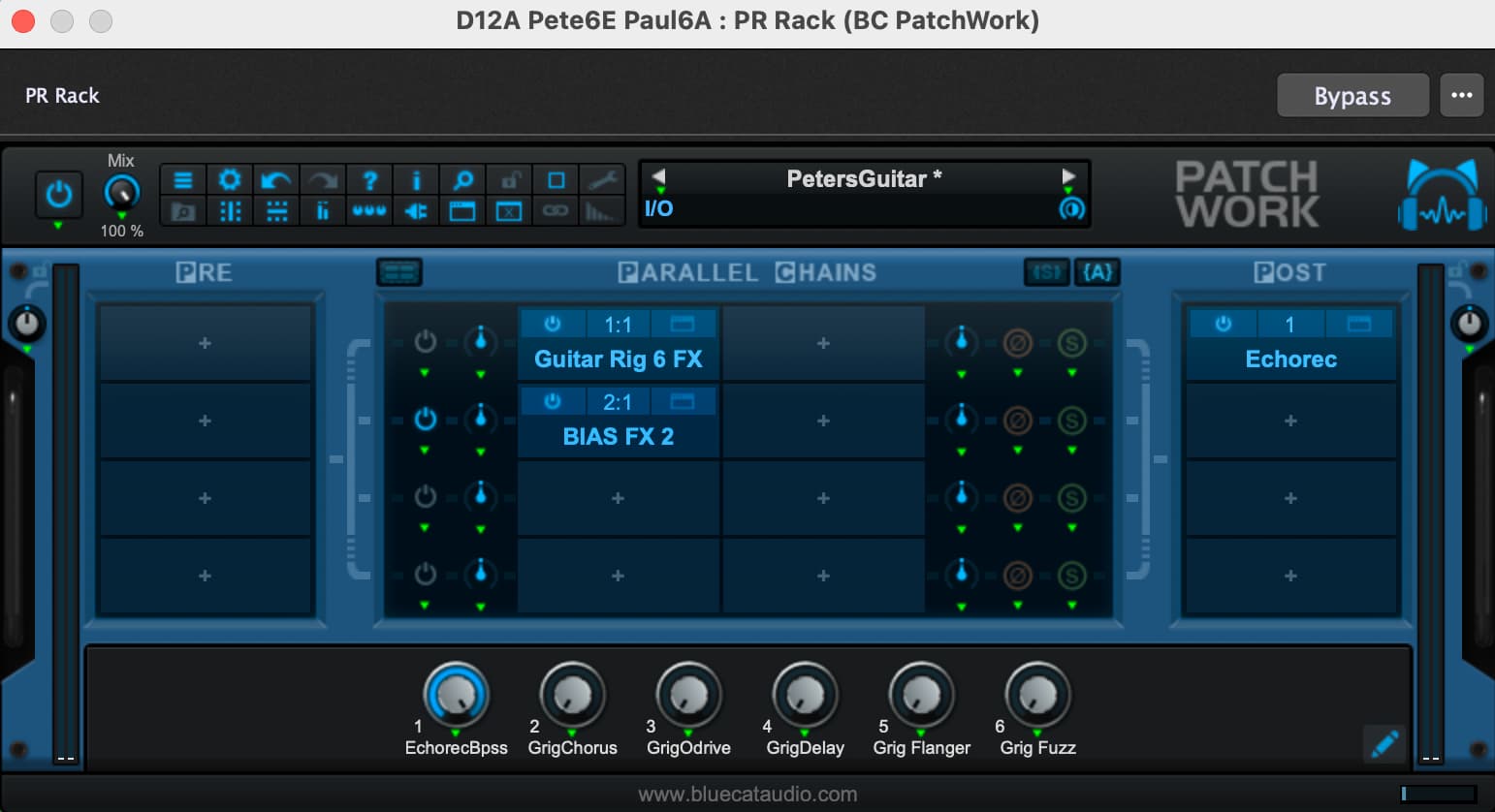Open the three-dots options button
This screenshot has width=1495, height=812.
coord(1461,96)
